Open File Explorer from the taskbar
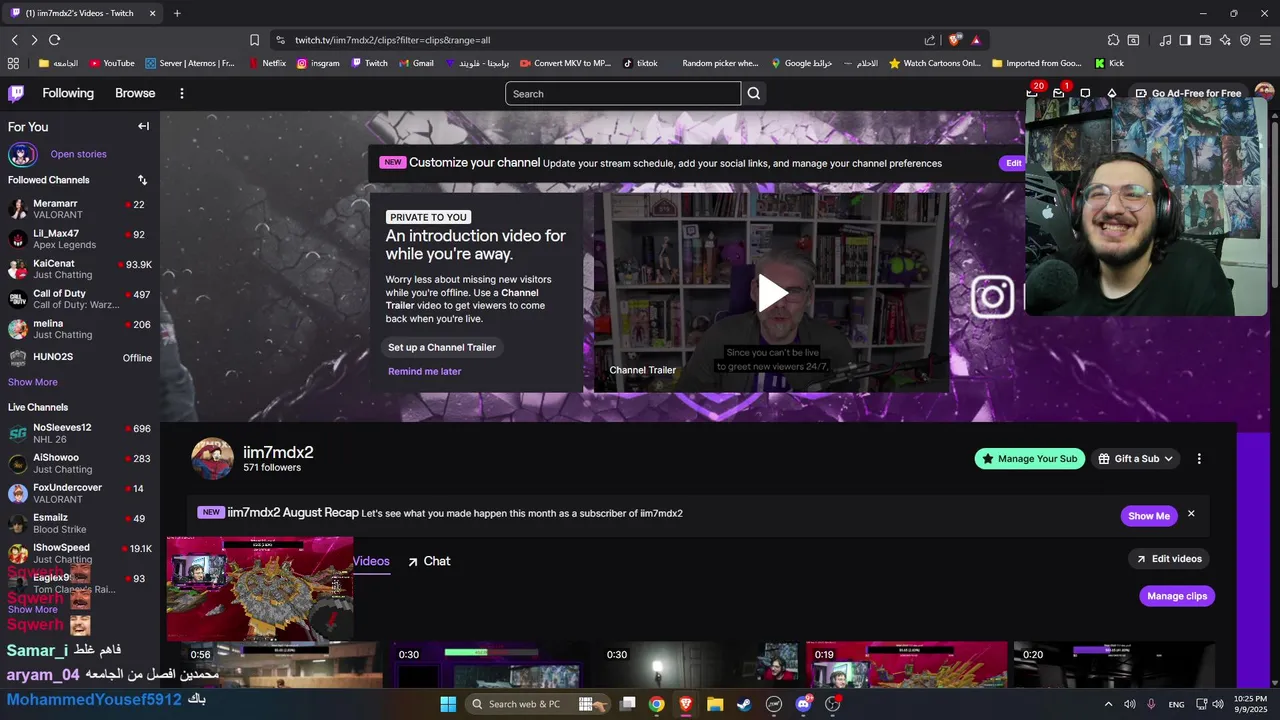Image resolution: width=1280 pixels, height=720 pixels. tap(715, 704)
